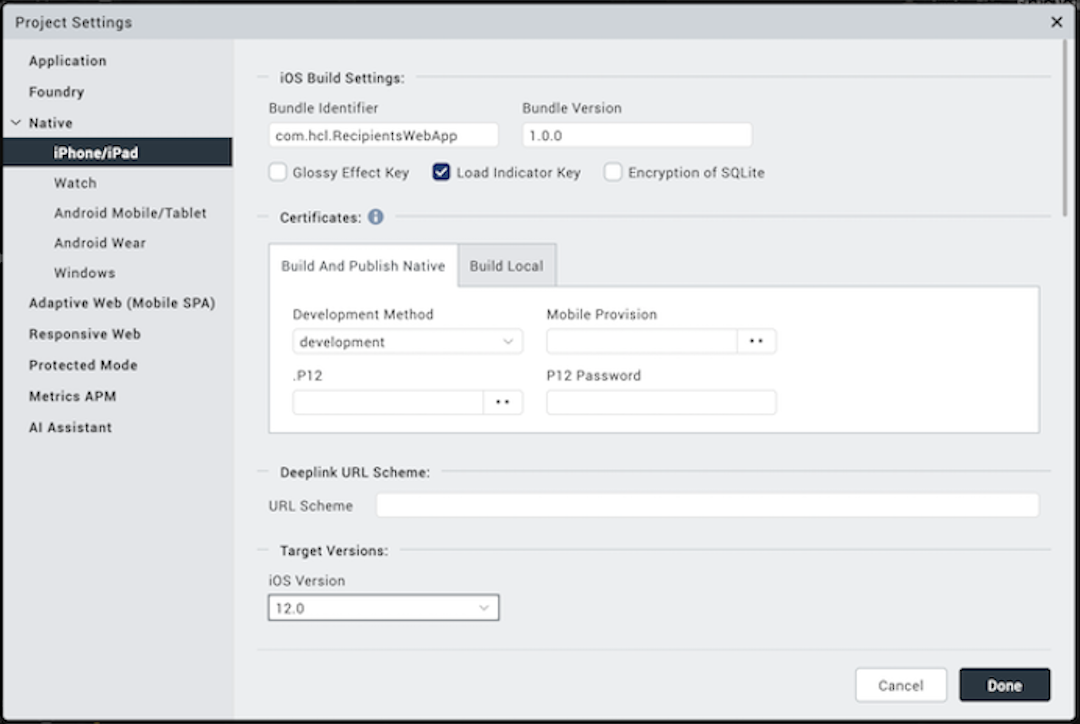The image size is (1080, 724).
Task: Click the P12 Password field
Action: point(661,403)
